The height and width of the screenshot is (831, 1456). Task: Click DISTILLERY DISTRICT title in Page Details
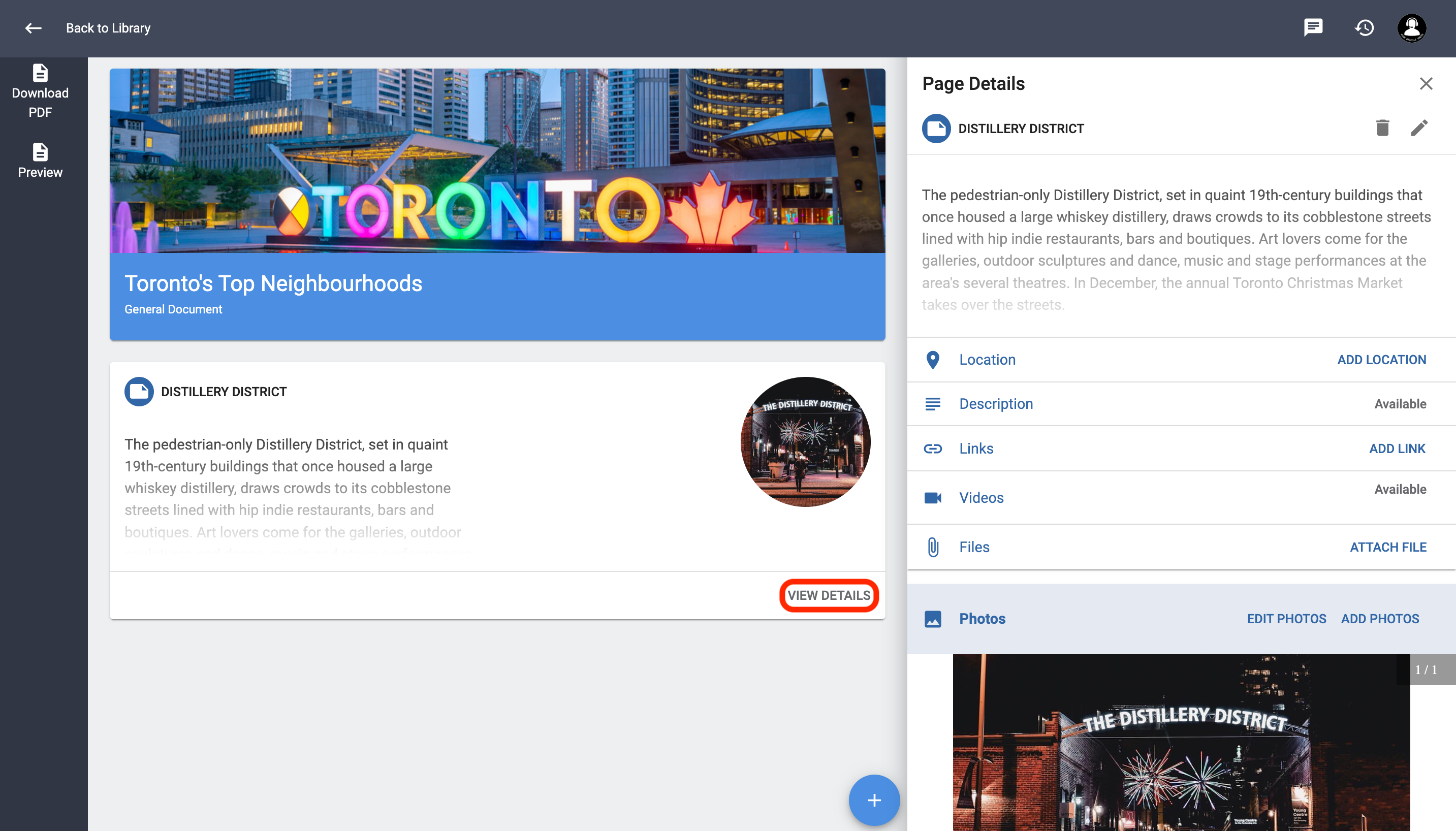pyautogui.click(x=1021, y=129)
